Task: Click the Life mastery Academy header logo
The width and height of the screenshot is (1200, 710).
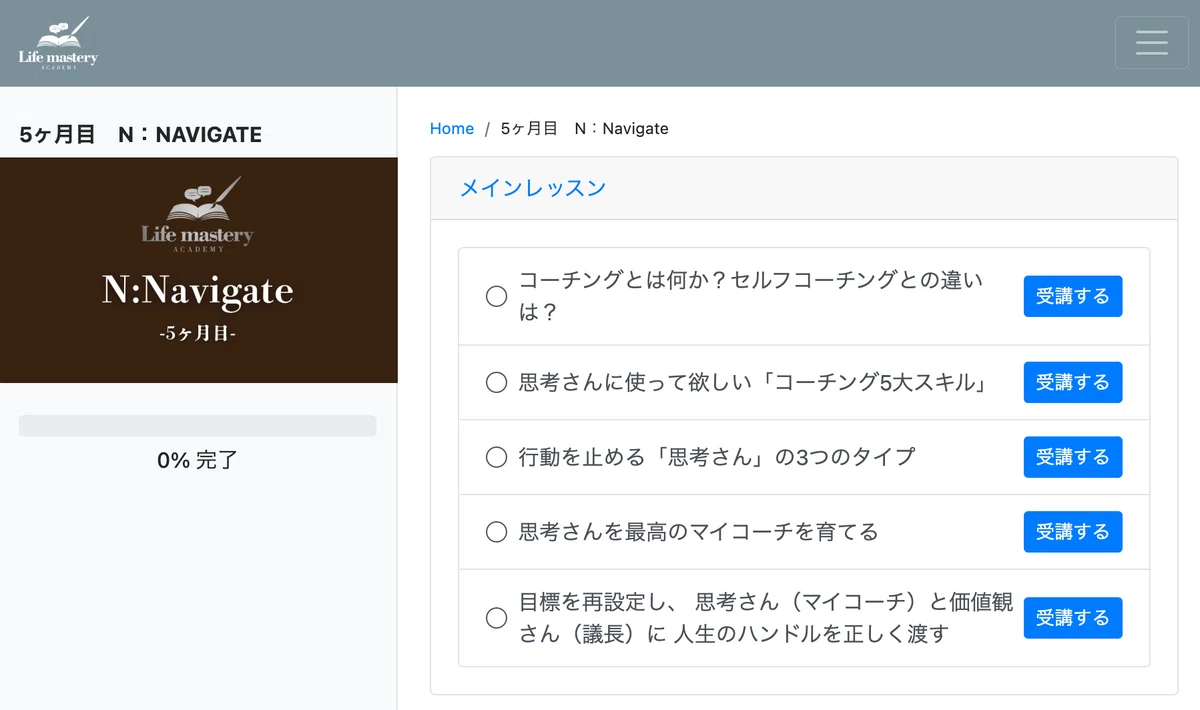Action: (58, 43)
